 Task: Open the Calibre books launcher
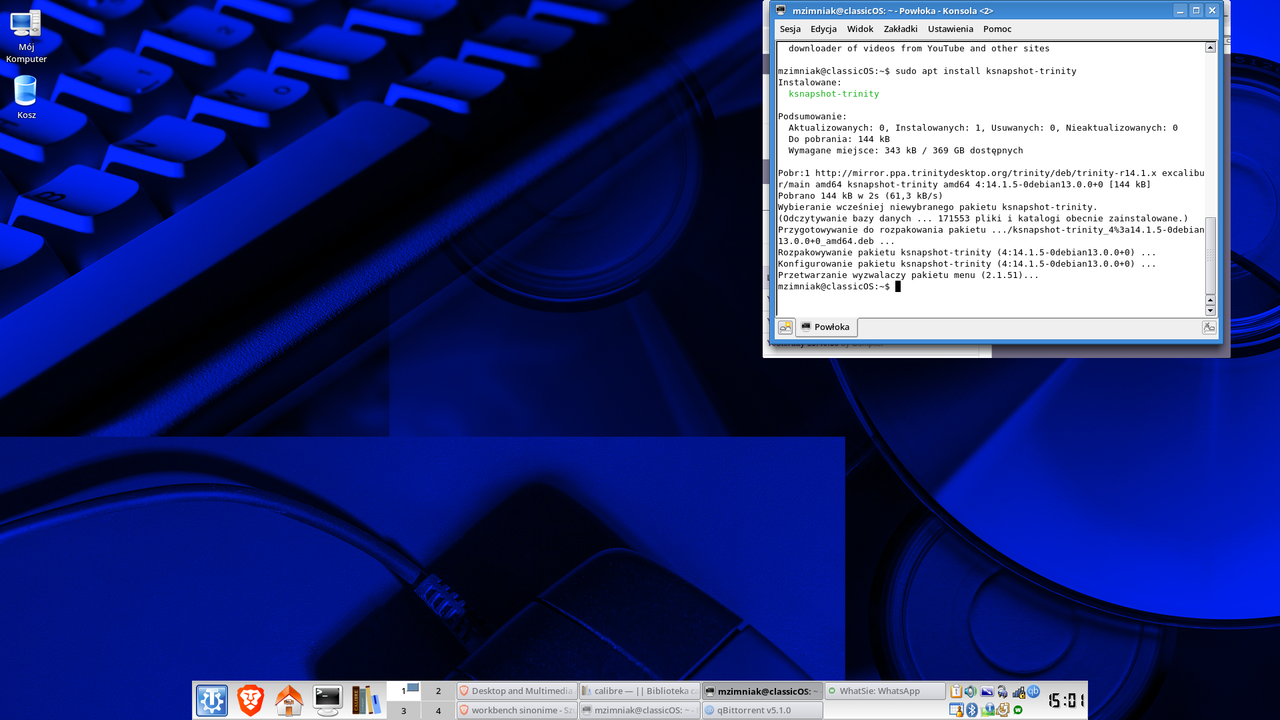pyautogui.click(x=367, y=700)
